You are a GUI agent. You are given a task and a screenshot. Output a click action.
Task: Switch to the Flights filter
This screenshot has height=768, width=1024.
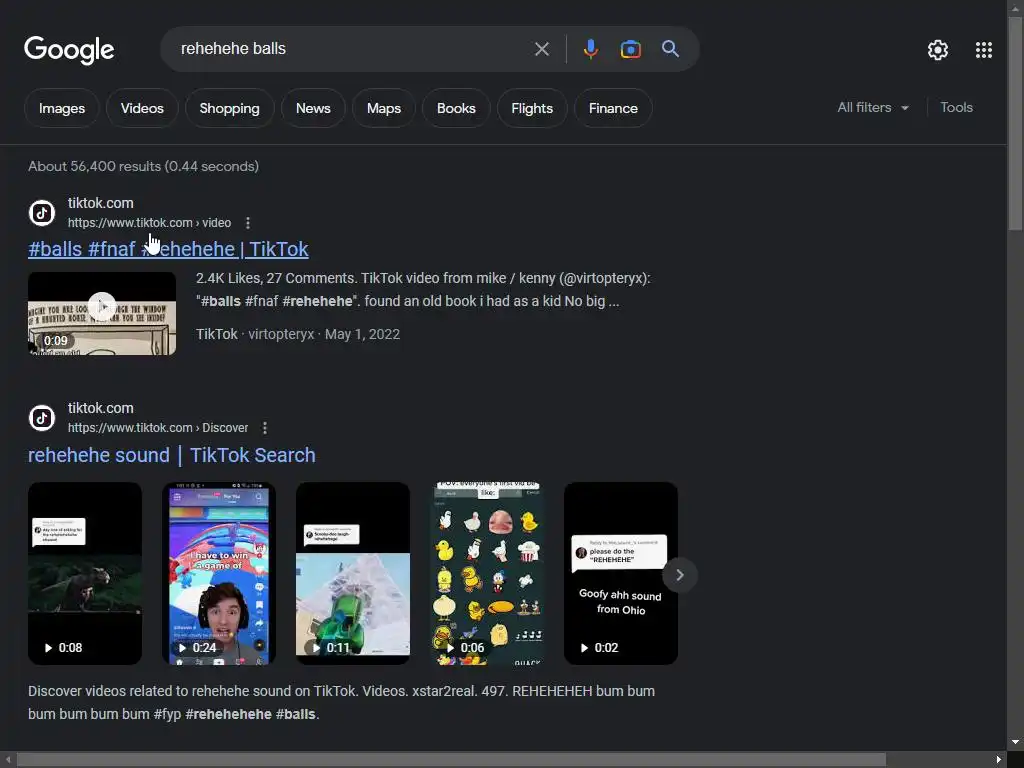[x=532, y=108]
